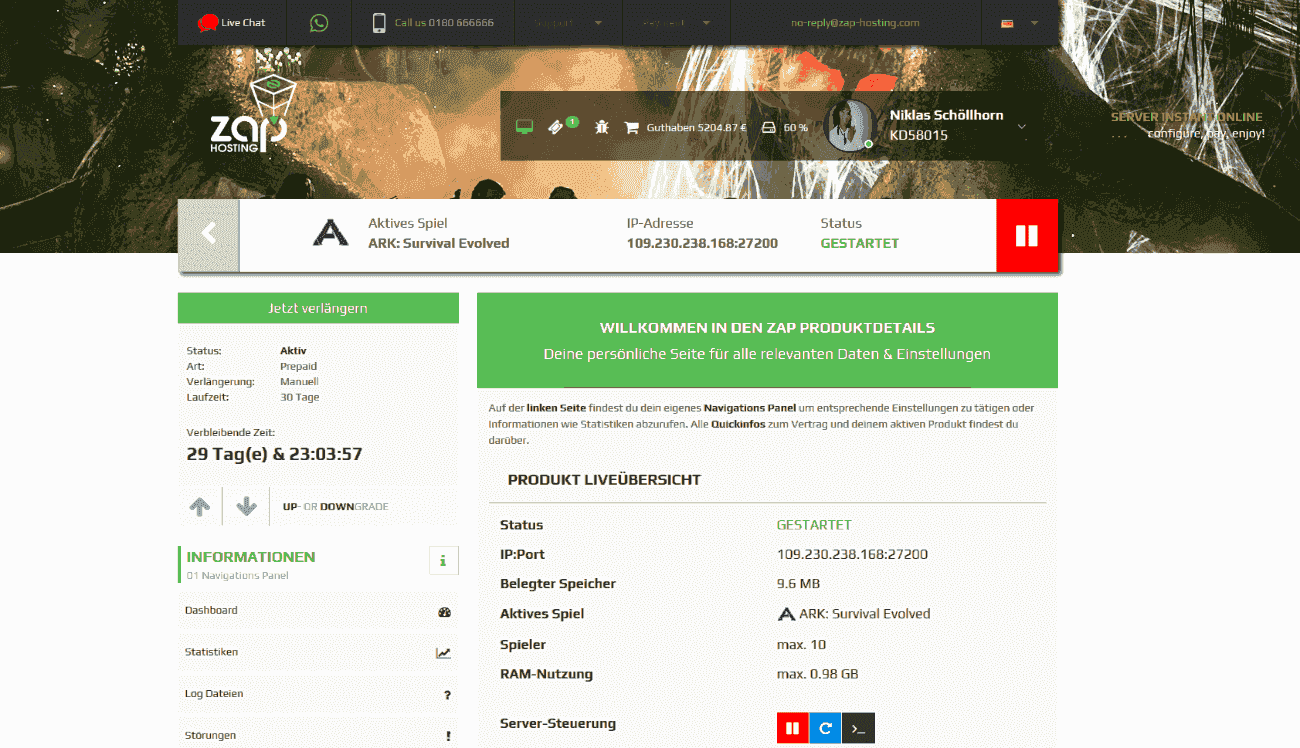Restart server with blue refresh button
1300x748 pixels.
(825, 728)
